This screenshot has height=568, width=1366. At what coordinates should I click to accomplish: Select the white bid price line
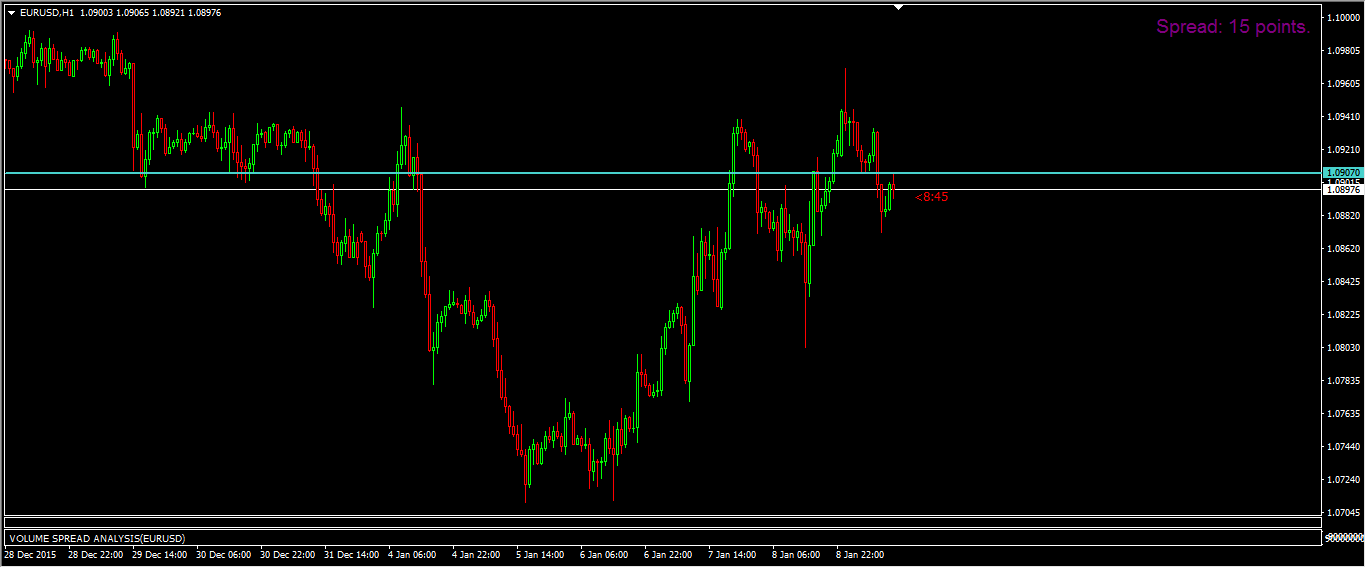662,189
